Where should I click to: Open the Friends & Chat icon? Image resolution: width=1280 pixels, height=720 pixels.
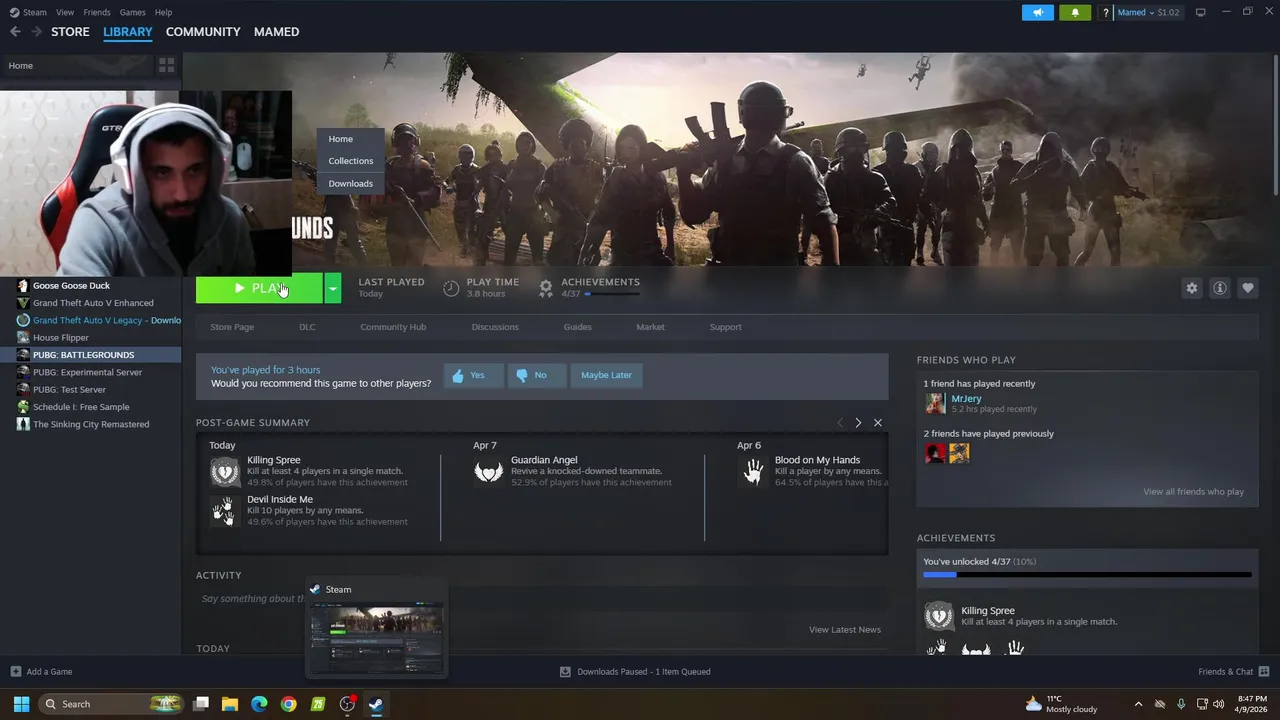1264,672
